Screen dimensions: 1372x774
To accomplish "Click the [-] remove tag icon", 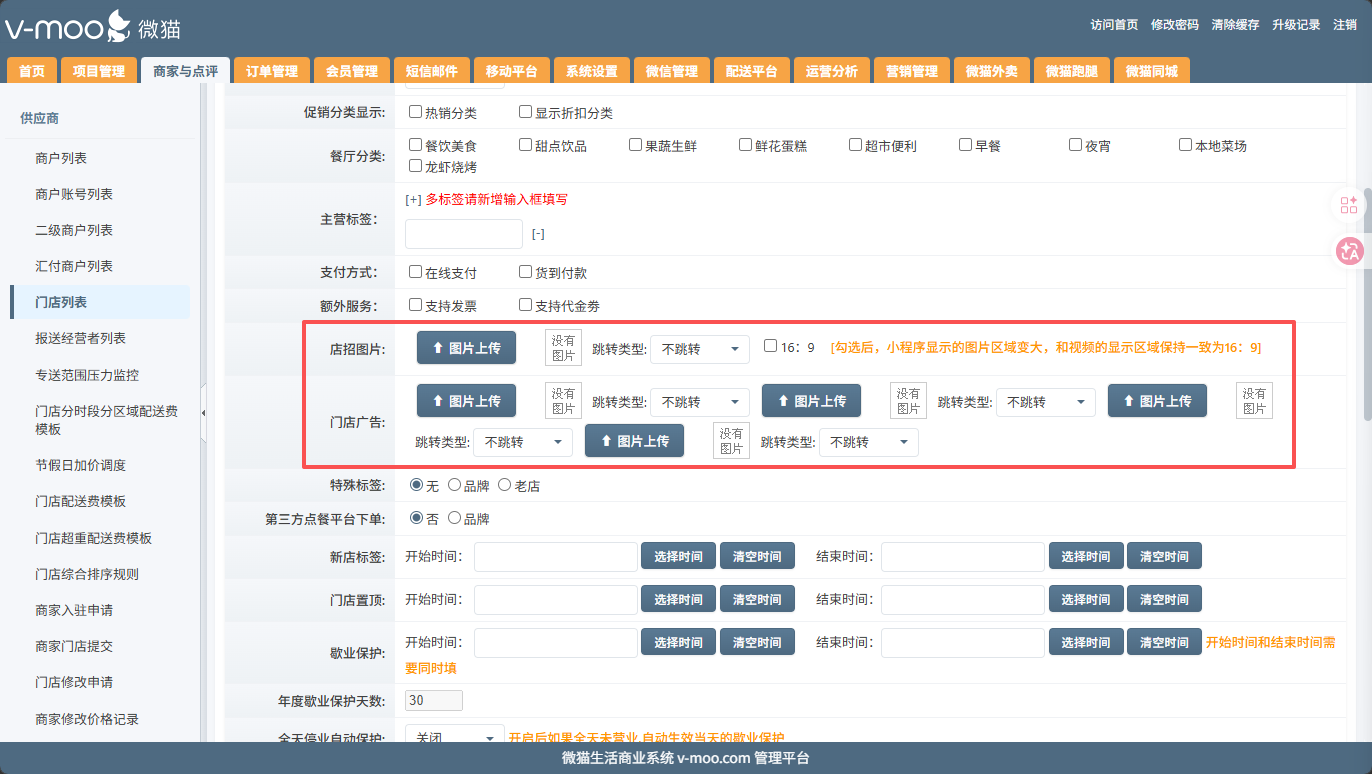I will coord(538,234).
